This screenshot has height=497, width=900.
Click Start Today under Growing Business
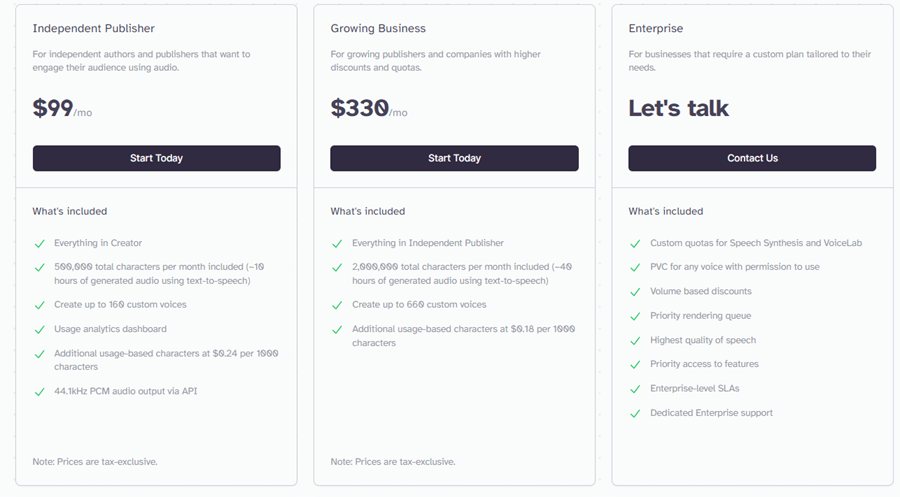pyautogui.click(x=454, y=158)
